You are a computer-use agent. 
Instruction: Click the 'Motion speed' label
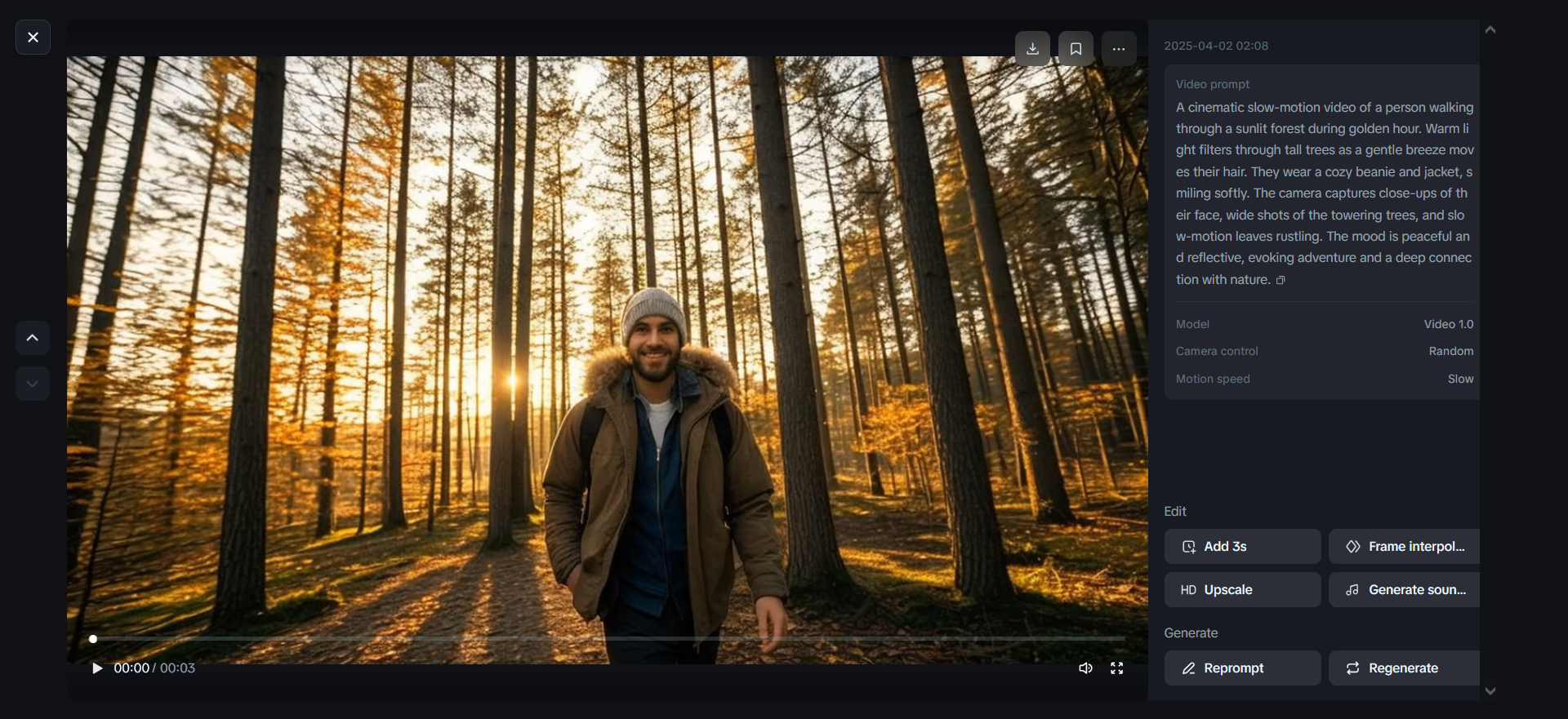1213,379
